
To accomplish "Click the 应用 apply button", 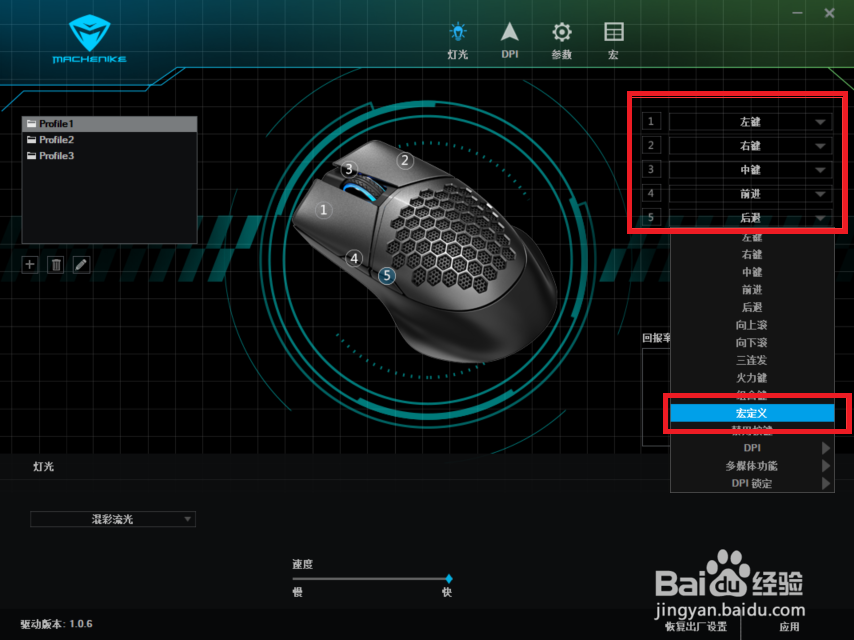I will point(789,626).
